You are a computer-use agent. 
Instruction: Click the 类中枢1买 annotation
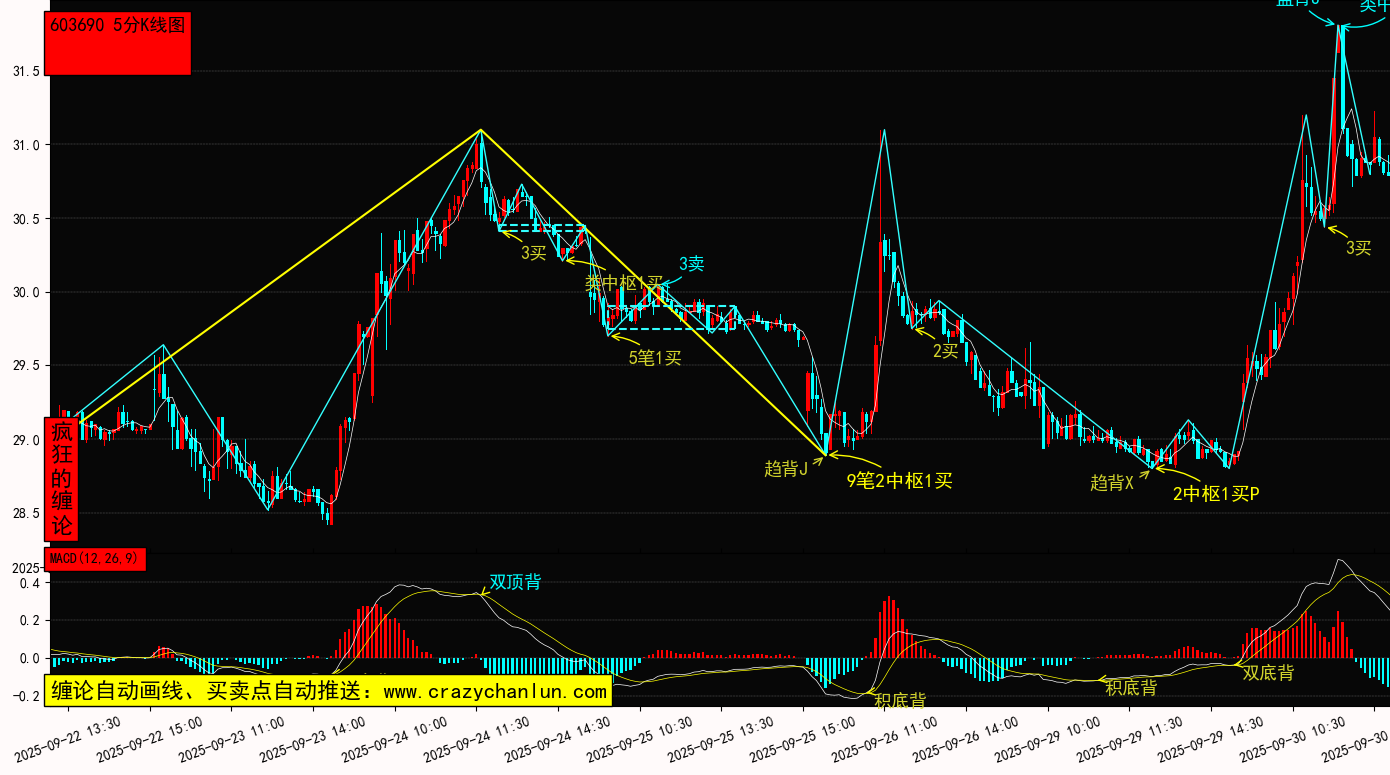(623, 283)
